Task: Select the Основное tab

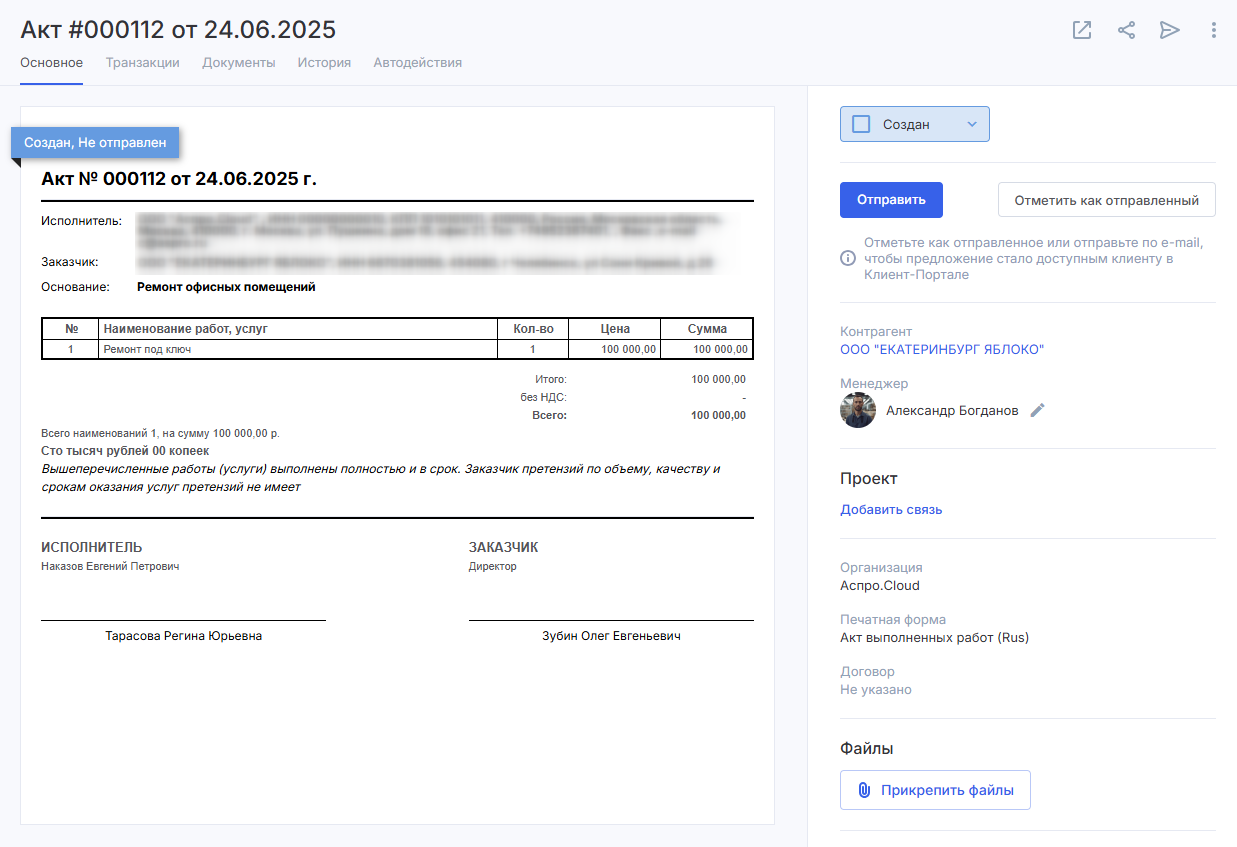Action: [51, 62]
